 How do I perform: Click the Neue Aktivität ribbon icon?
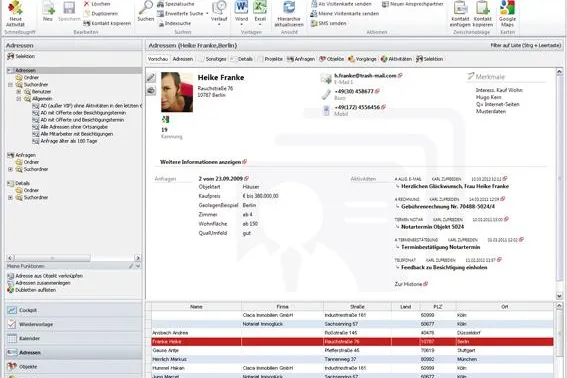(x=15, y=14)
